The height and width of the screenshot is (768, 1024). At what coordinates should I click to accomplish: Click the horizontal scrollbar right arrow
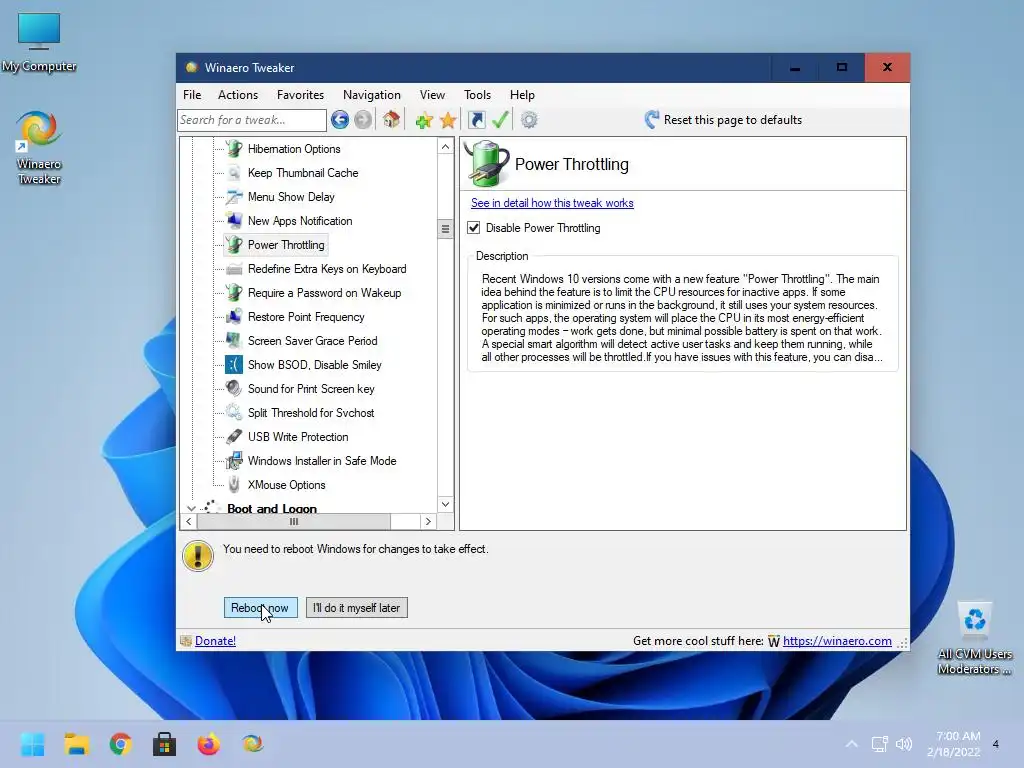[428, 521]
